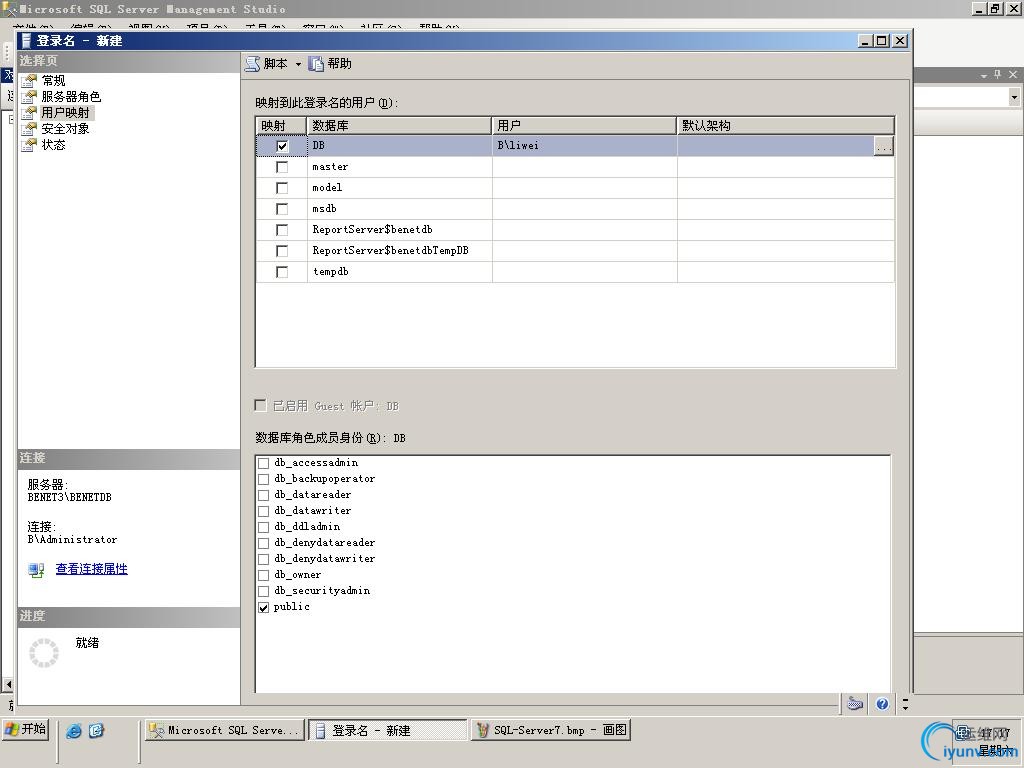Viewport: 1024px width, 768px height.
Task: Click the 已启用 Guest 帐户 checkbox
Action: pos(261,406)
